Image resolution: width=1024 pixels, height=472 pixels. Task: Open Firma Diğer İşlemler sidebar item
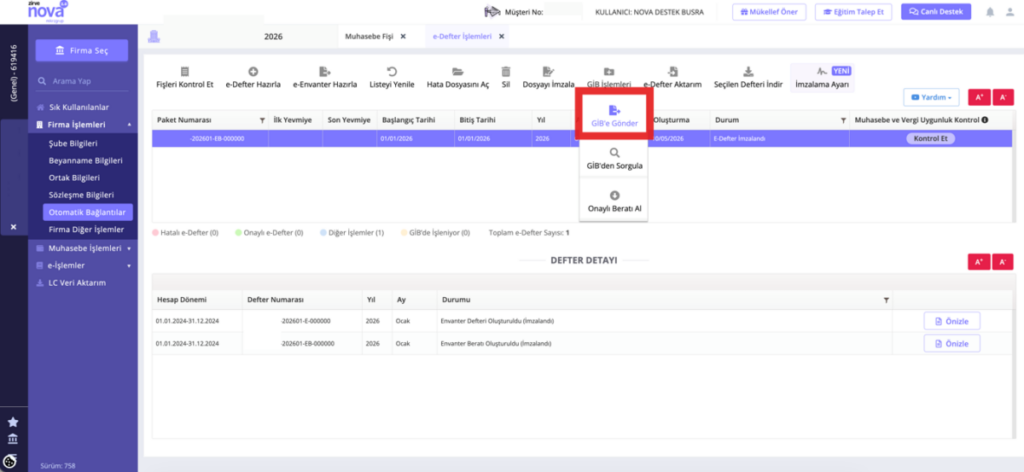click(x=86, y=229)
